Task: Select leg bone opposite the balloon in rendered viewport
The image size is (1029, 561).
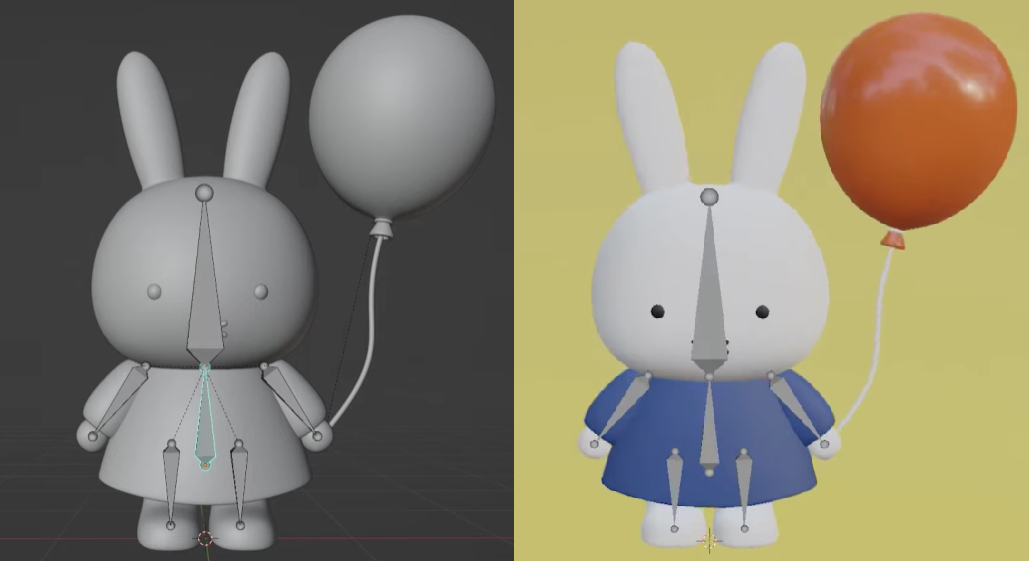Action: pos(675,489)
